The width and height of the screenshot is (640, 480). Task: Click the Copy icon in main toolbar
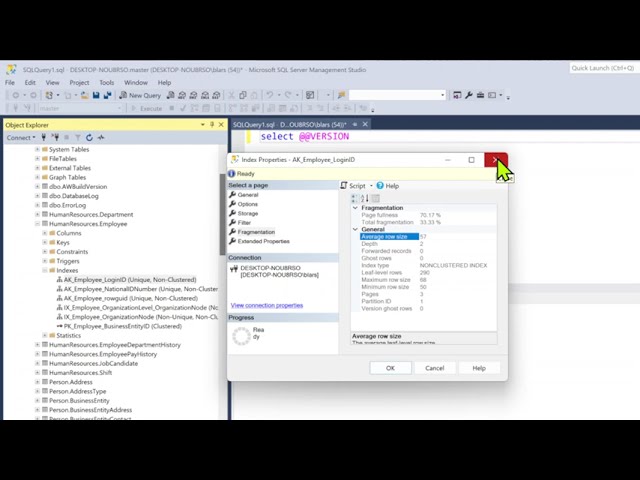click(x=243, y=95)
